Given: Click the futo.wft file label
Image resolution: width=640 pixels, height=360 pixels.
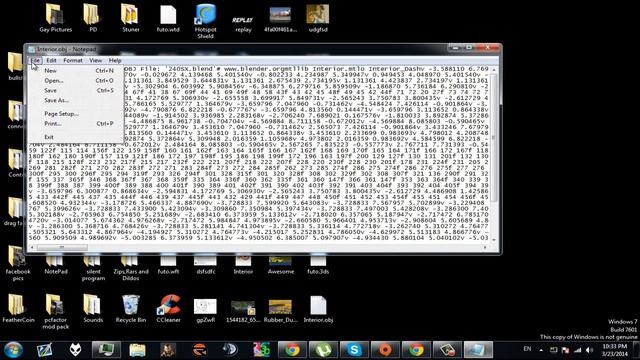Looking at the screenshot, I should [x=168, y=271].
